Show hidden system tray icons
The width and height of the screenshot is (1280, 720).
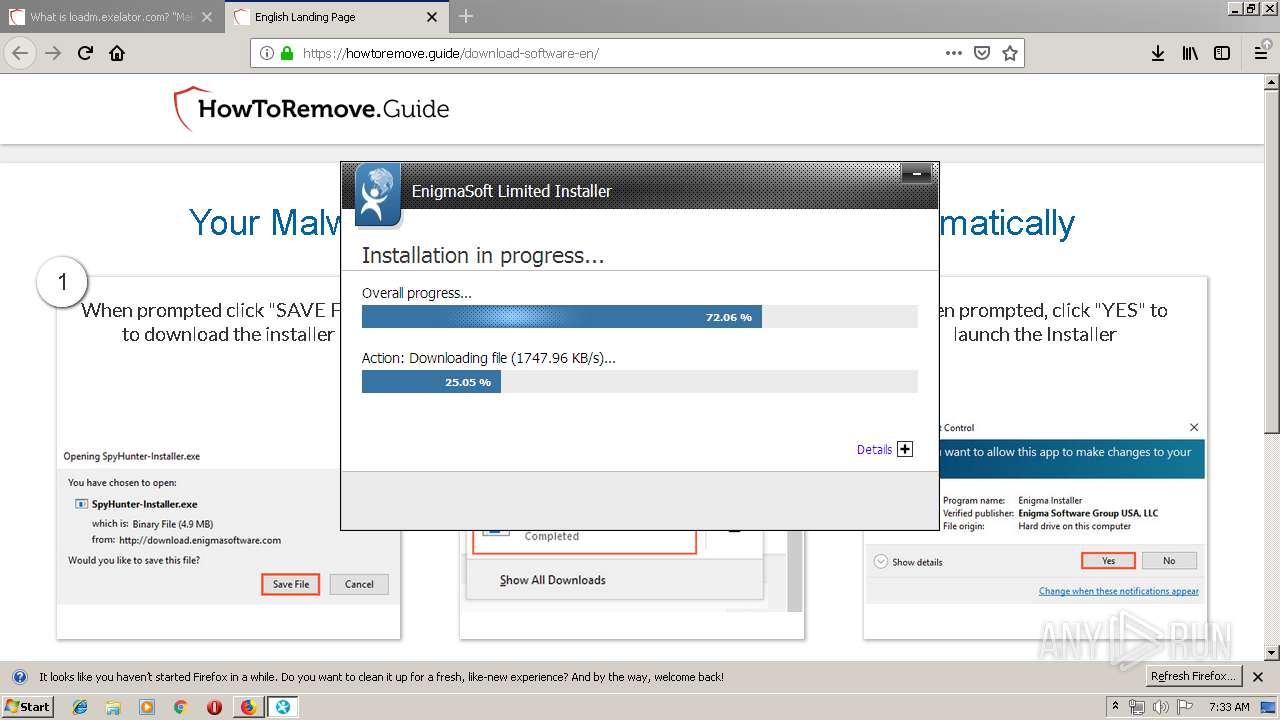(x=1115, y=706)
